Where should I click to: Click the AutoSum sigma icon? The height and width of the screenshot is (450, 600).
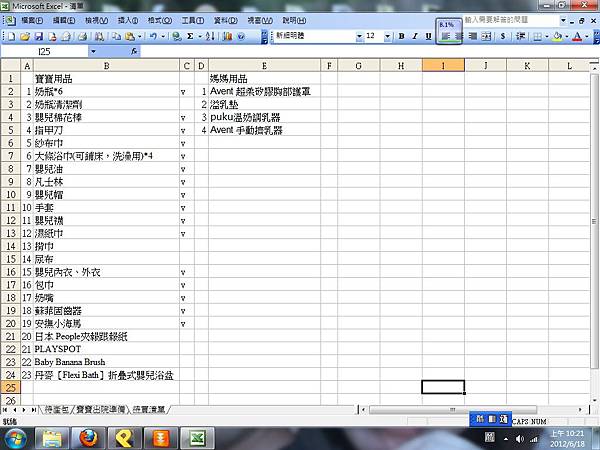click(x=190, y=36)
